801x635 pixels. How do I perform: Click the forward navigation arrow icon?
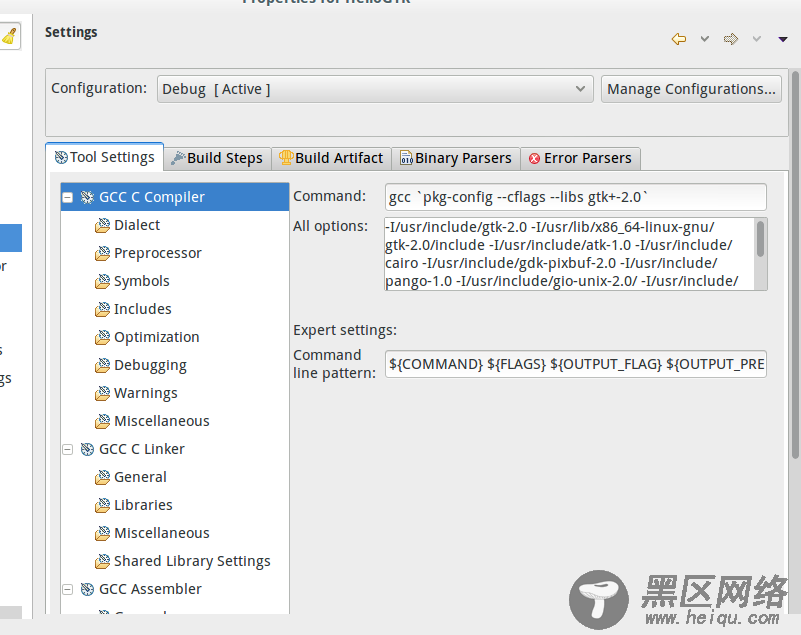pos(731,39)
